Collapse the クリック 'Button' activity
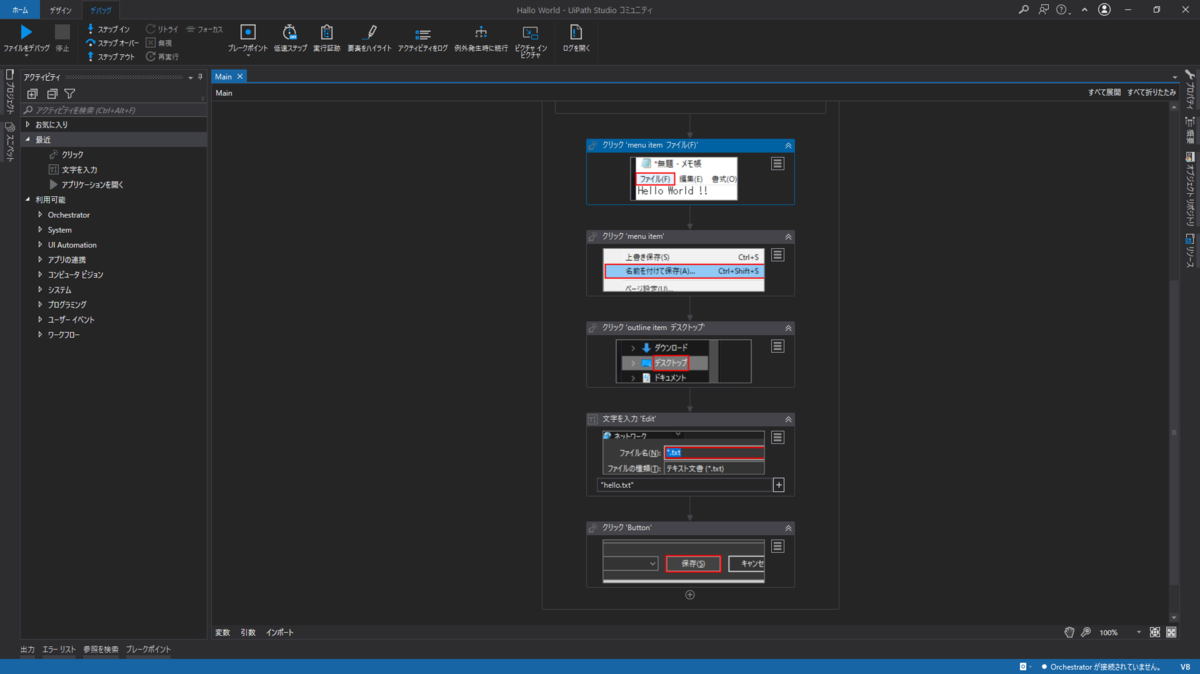This screenshot has height=674, width=1200. coord(788,528)
